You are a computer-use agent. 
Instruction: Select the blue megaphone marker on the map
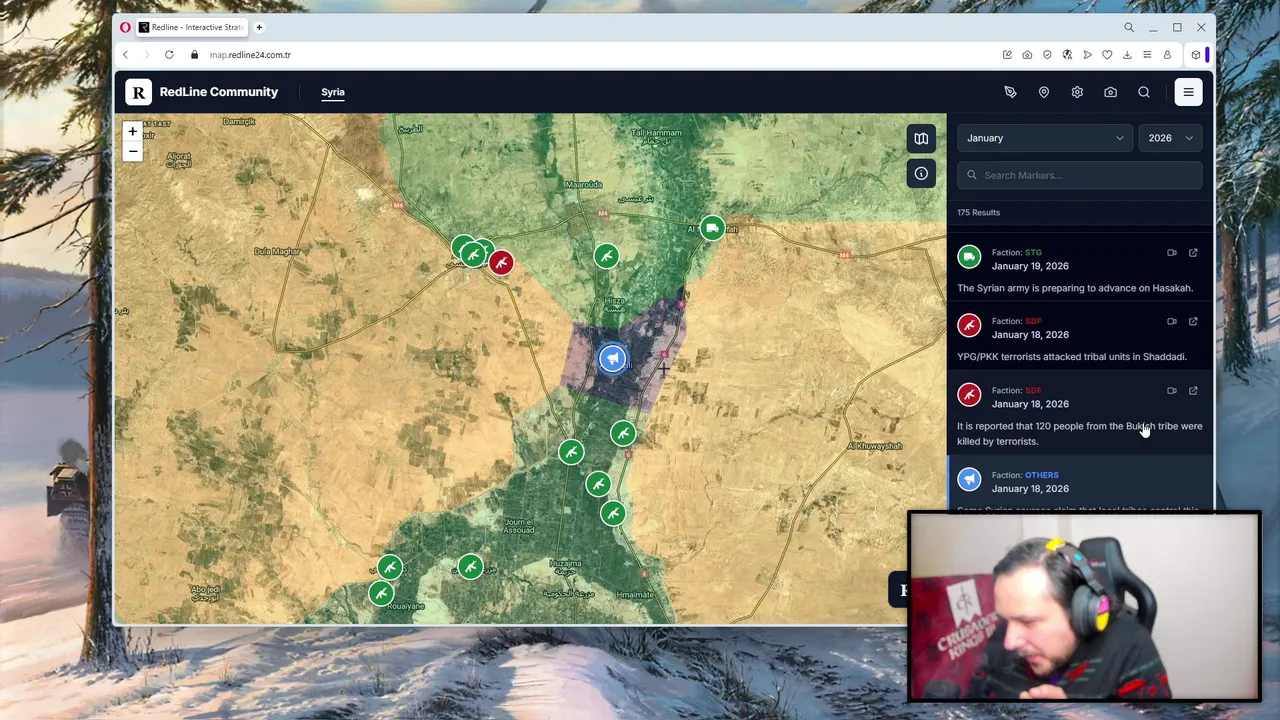click(x=612, y=358)
